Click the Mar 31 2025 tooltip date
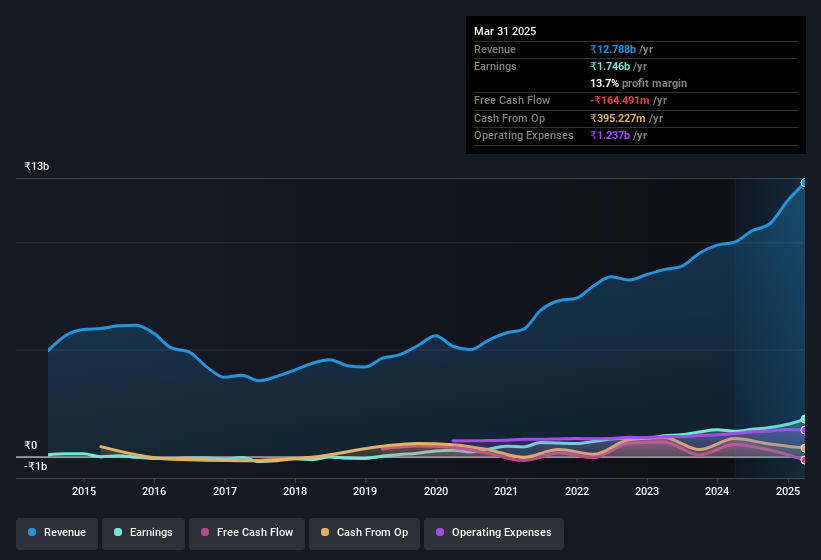The image size is (821, 560). tap(505, 31)
